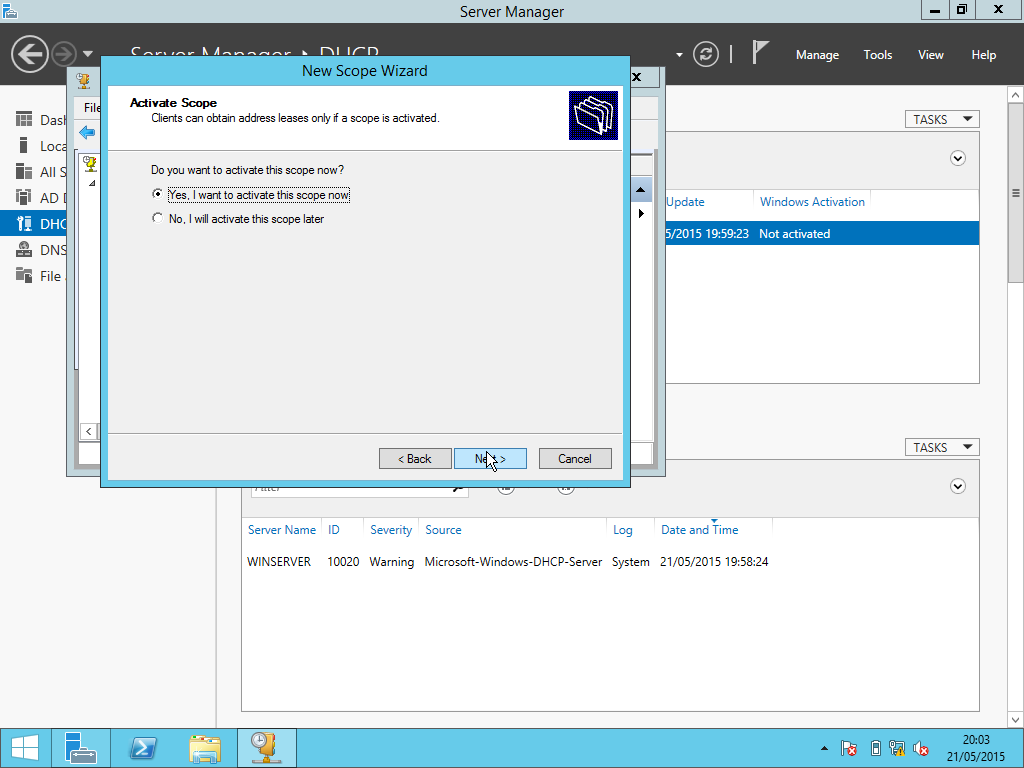Sort events by Severity column
Screen dimensions: 1024x768
tap(391, 530)
